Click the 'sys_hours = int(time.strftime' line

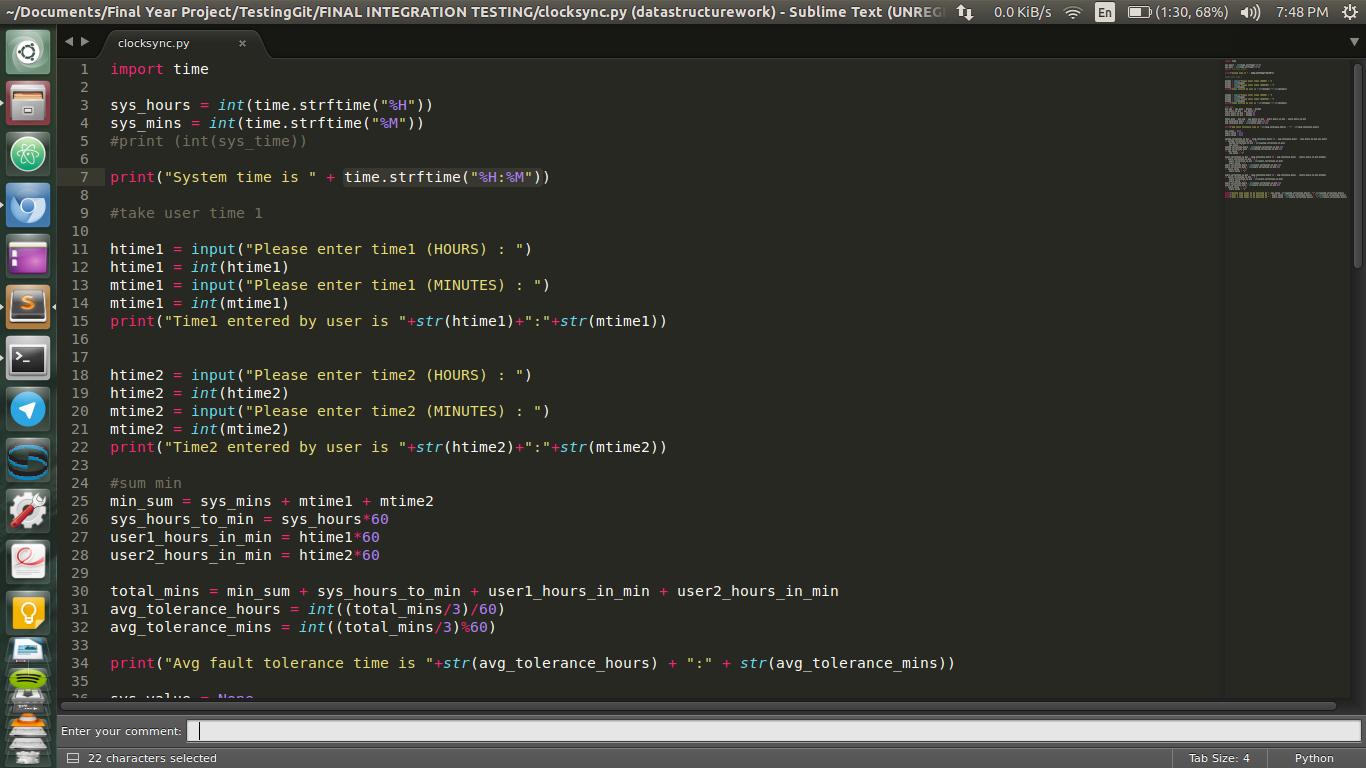[271, 105]
